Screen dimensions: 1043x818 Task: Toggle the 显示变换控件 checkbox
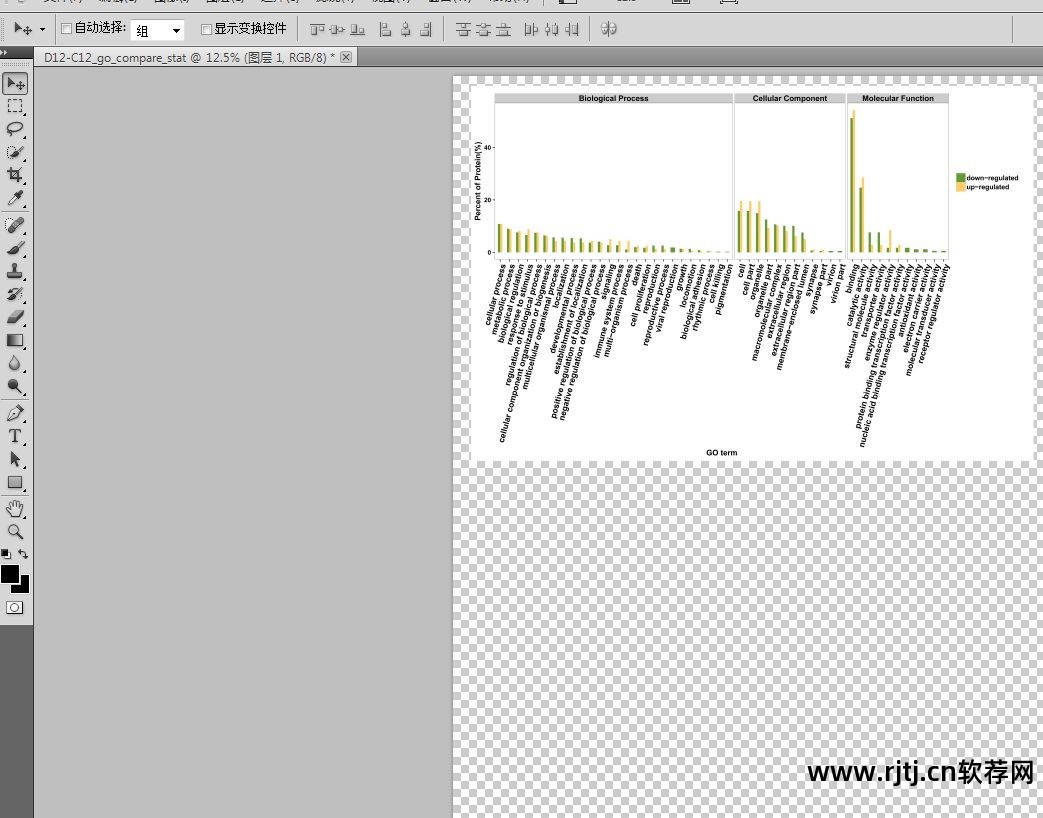(x=207, y=29)
